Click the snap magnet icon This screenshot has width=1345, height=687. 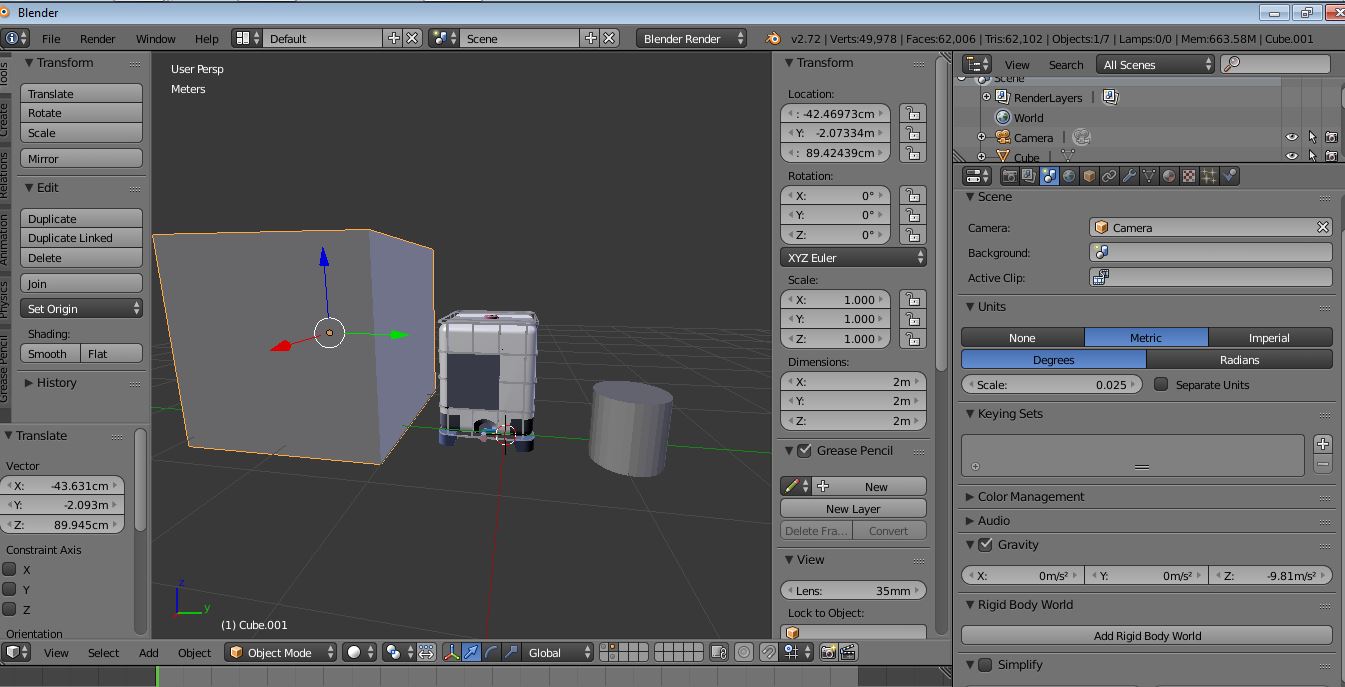coord(768,652)
